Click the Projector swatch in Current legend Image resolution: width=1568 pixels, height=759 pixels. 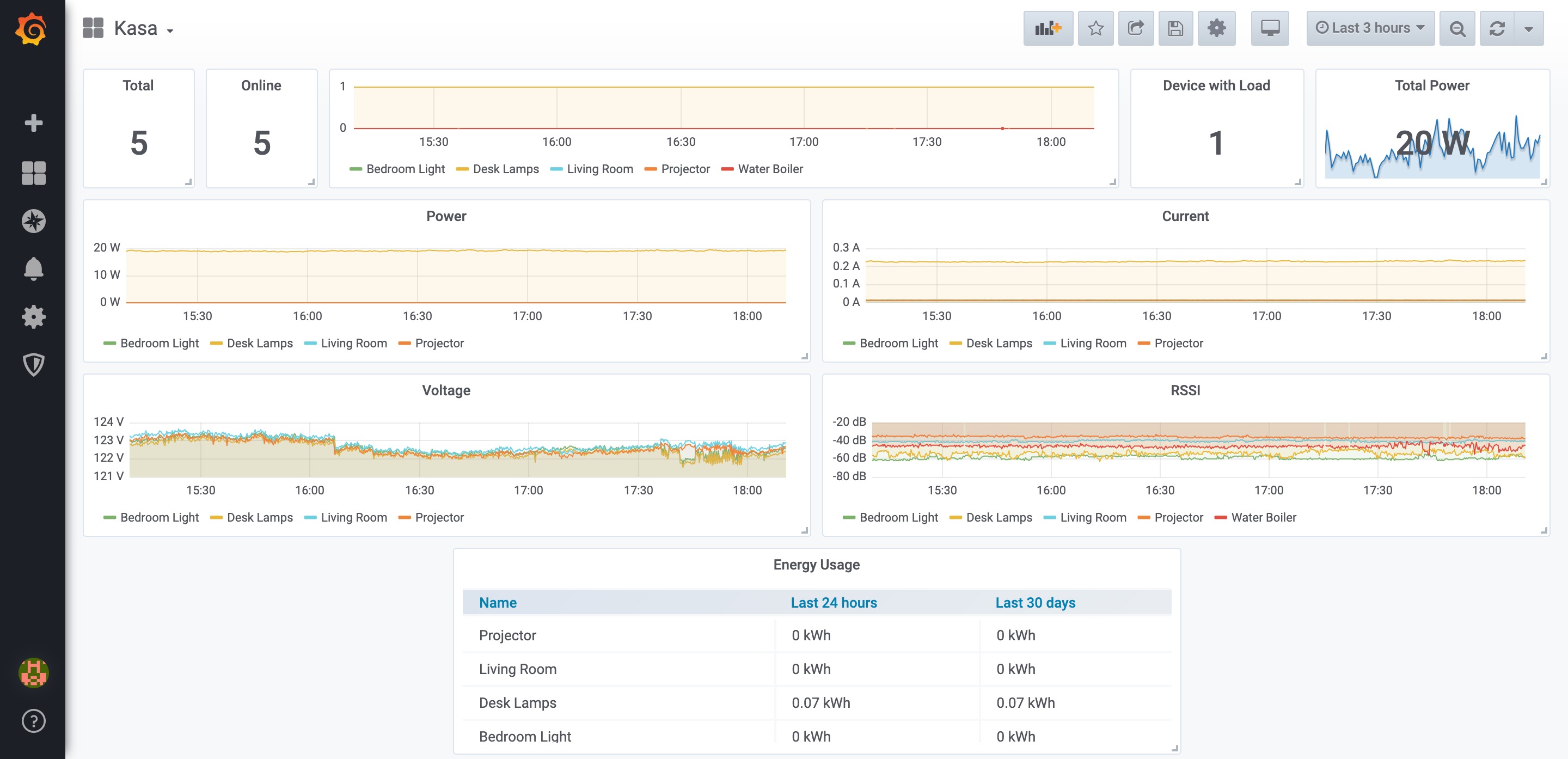(1143, 343)
